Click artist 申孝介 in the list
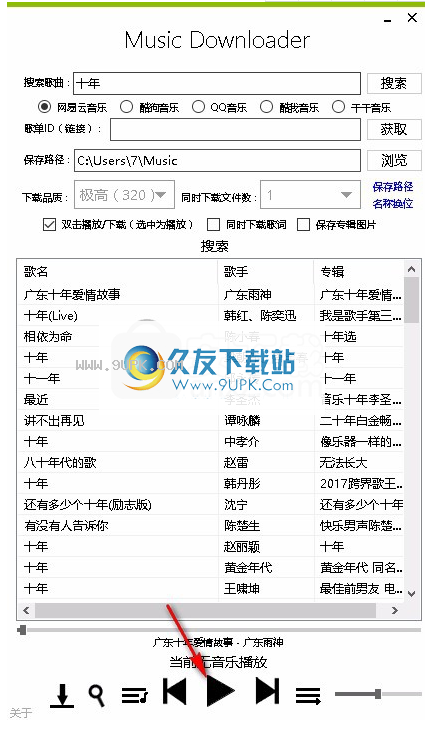Screen dimensions: 425x736 (x=242, y=442)
